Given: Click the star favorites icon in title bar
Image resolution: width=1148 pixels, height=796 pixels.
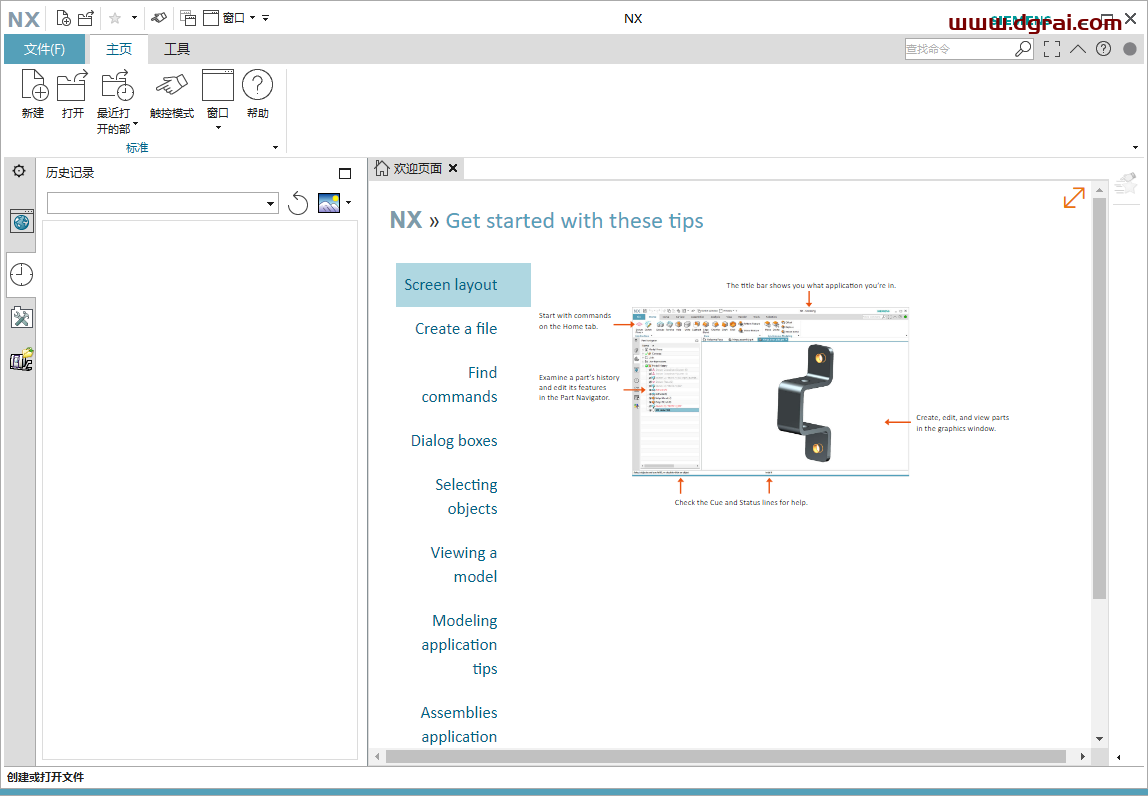Looking at the screenshot, I should tap(115, 18).
